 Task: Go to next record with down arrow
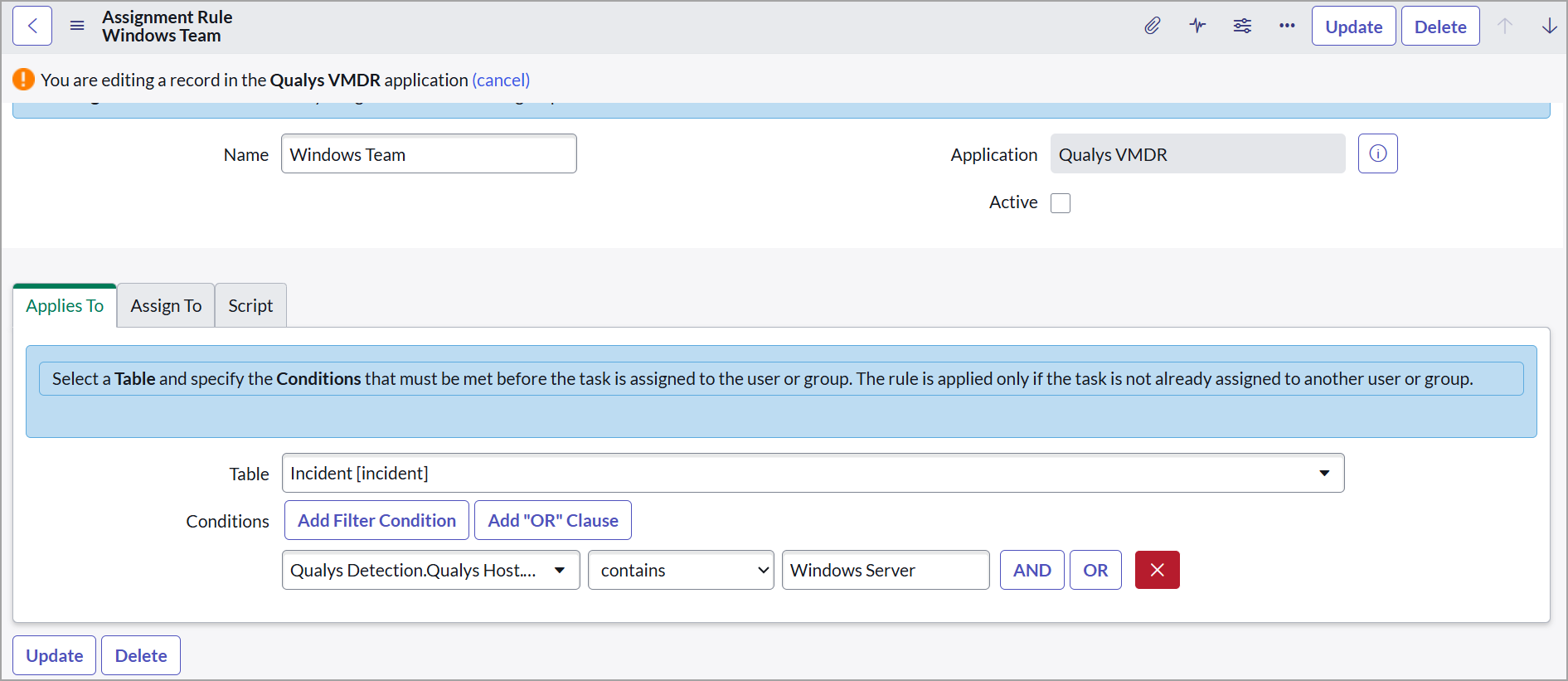pyautogui.click(x=1549, y=26)
